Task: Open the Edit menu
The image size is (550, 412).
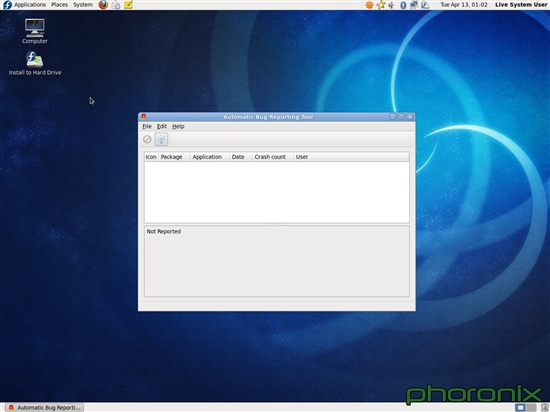Action: [162, 126]
